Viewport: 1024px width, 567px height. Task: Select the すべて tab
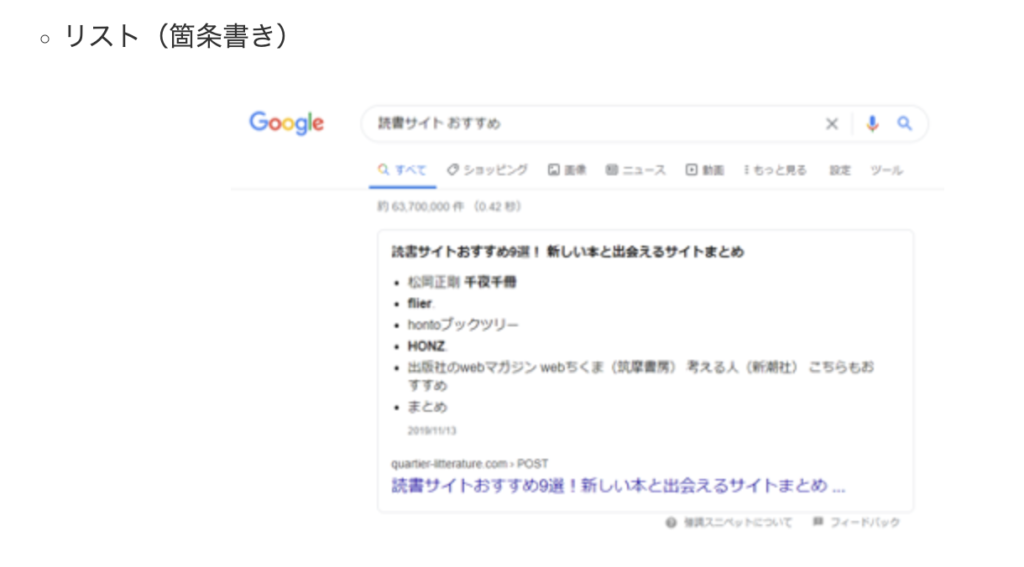[402, 170]
